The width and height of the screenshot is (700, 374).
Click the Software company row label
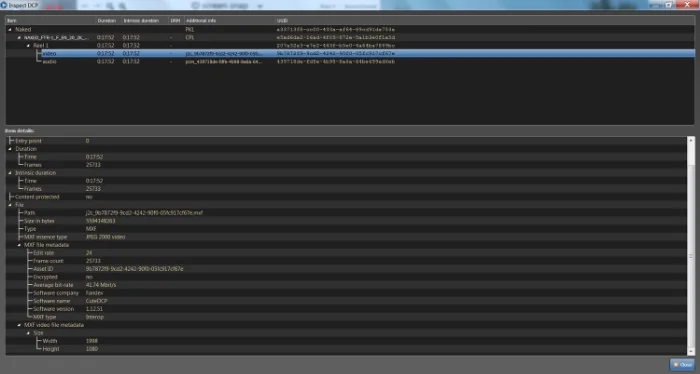56,293
